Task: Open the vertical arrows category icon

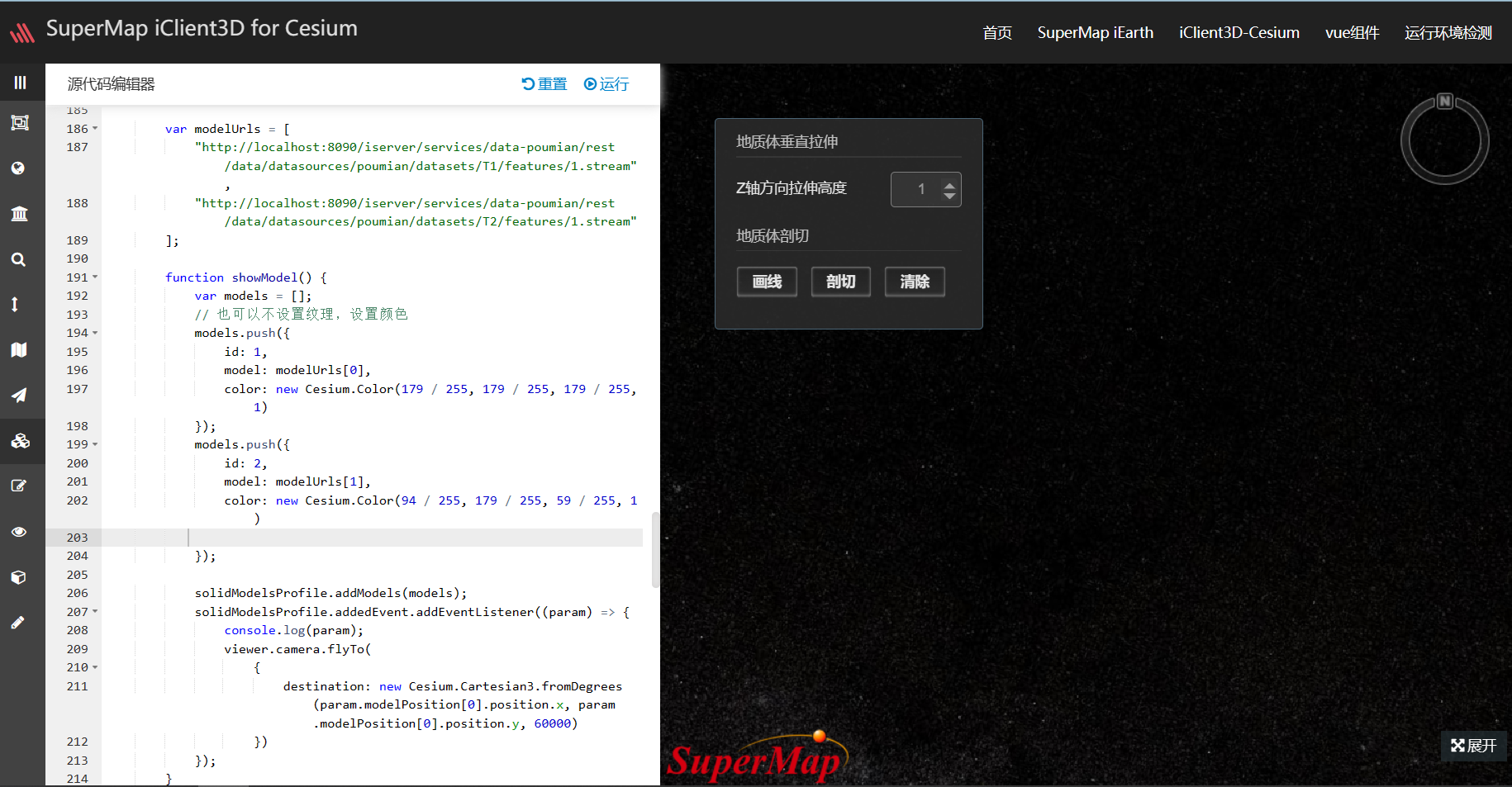Action: click(15, 304)
